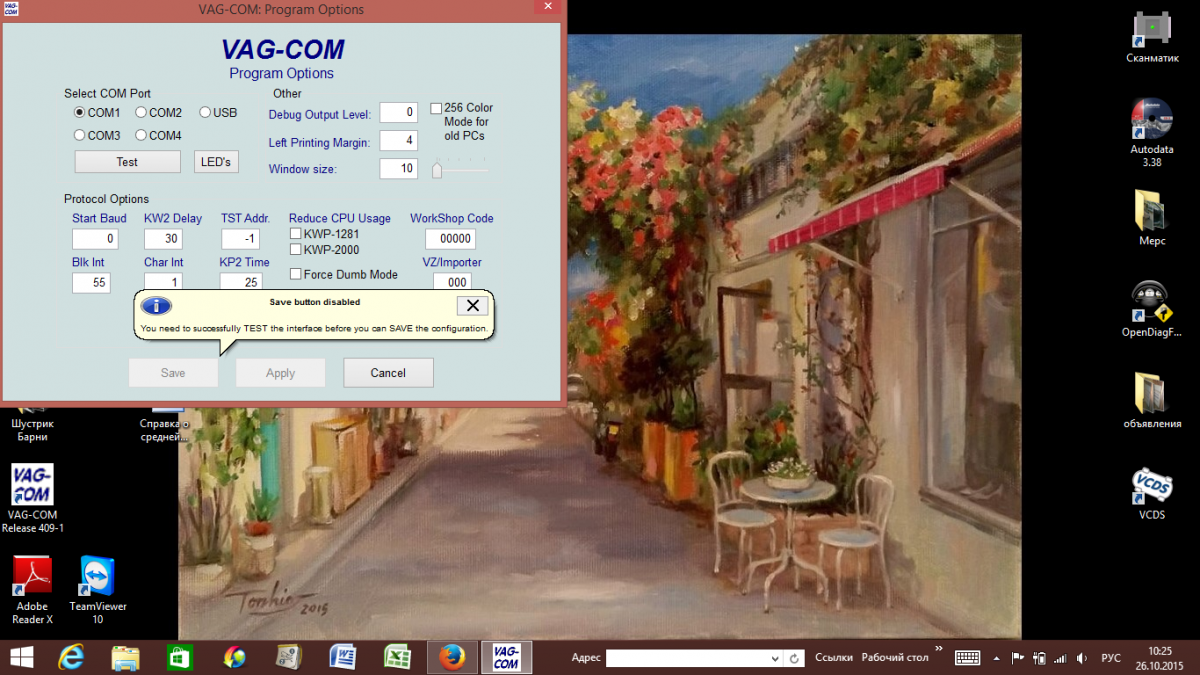The image size is (1200, 675).
Task: Enable Force Dumb Mode checkbox
Action: [295, 274]
